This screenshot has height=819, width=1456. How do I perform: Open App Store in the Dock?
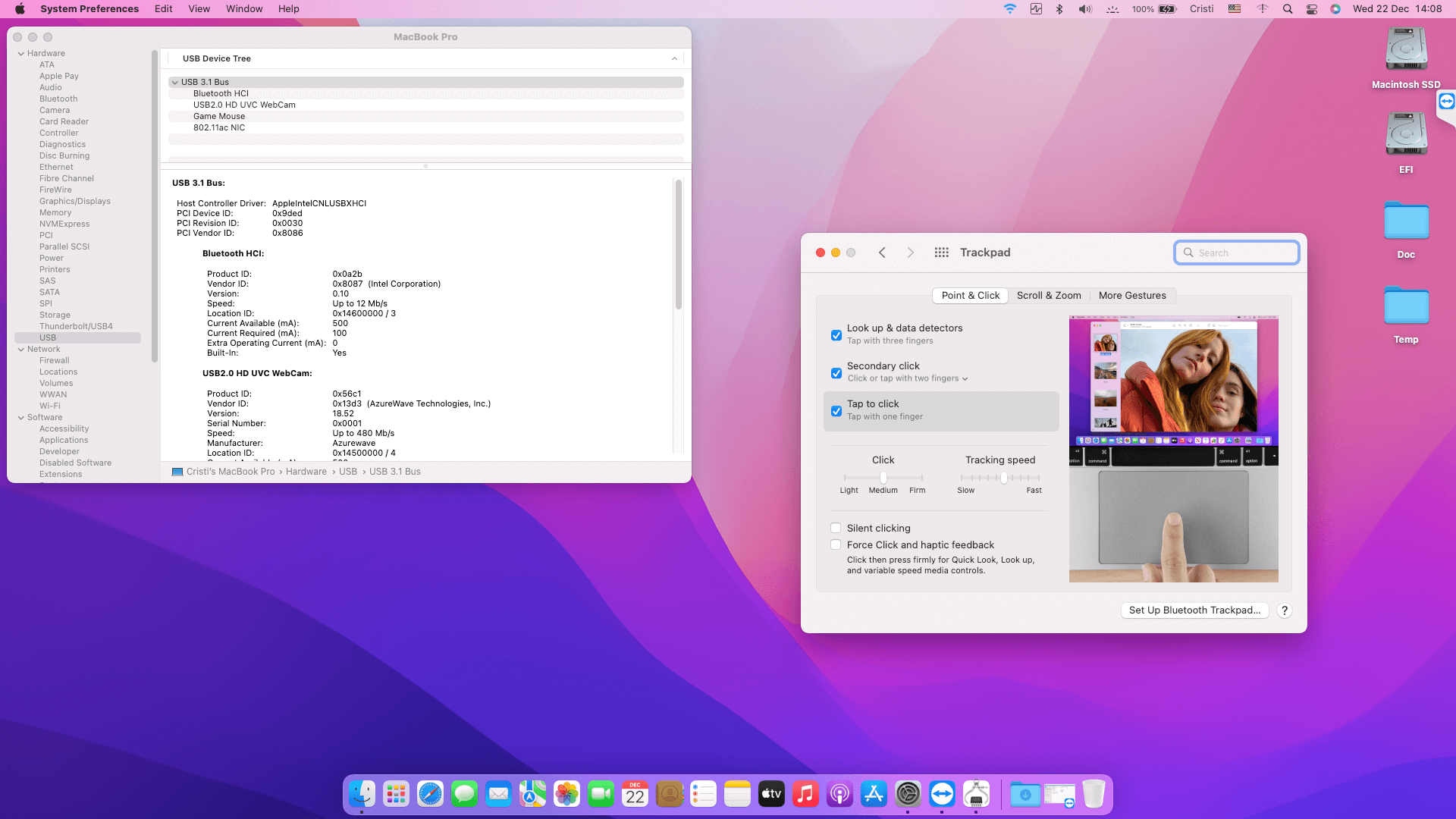pos(874,794)
